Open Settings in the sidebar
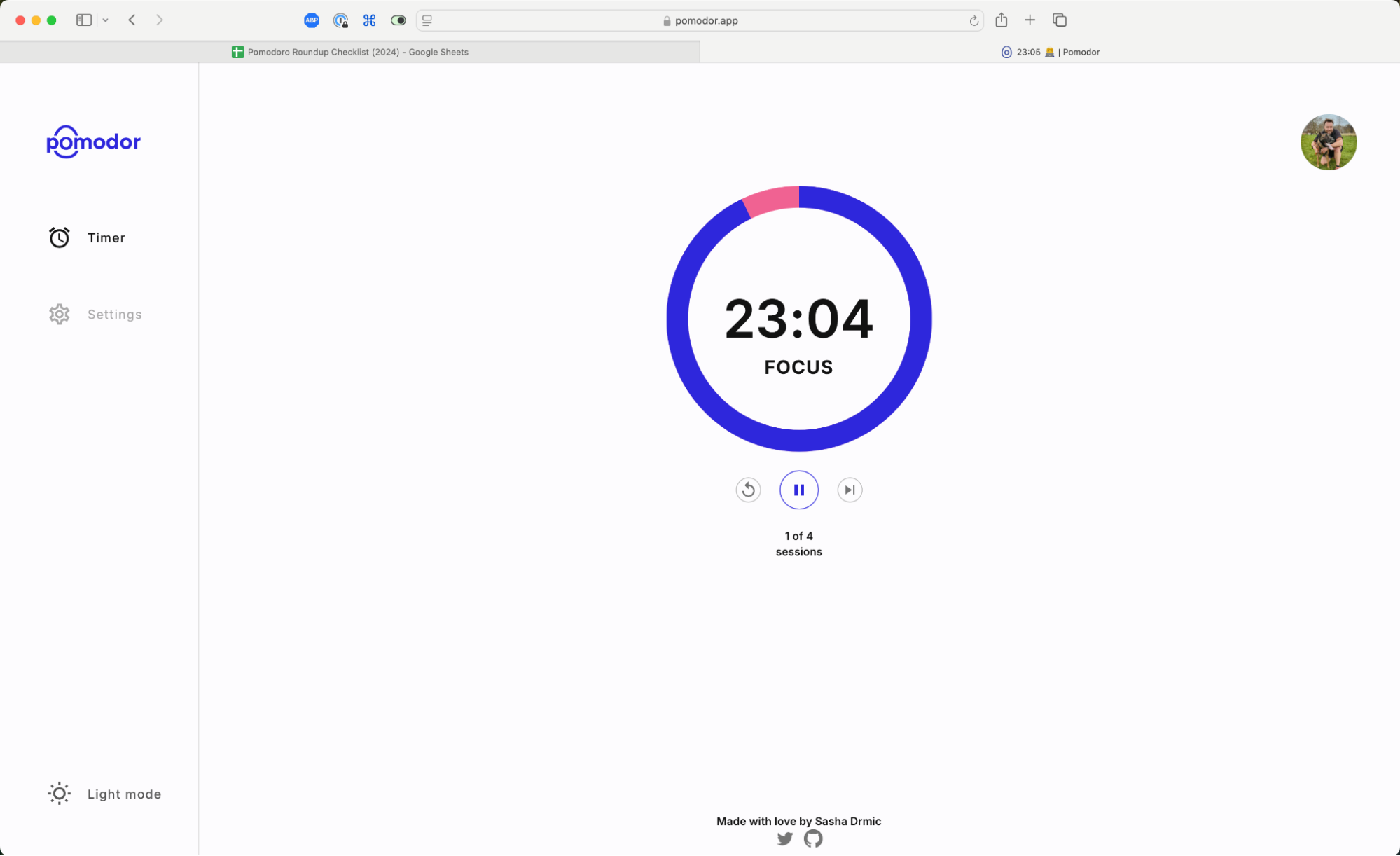The width and height of the screenshot is (1400, 856). coord(95,314)
